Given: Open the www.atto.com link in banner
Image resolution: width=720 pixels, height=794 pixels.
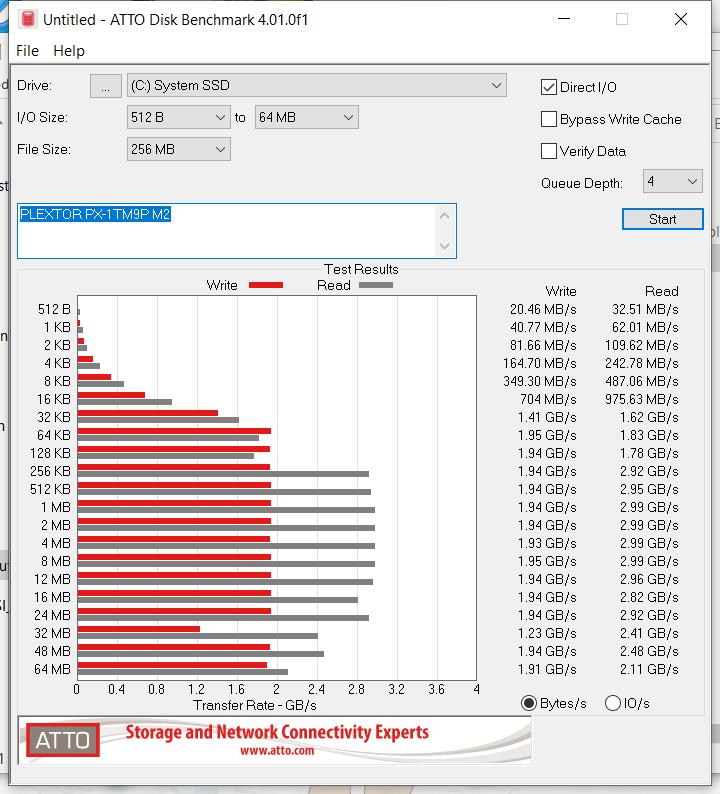Looking at the screenshot, I should pos(277,750).
